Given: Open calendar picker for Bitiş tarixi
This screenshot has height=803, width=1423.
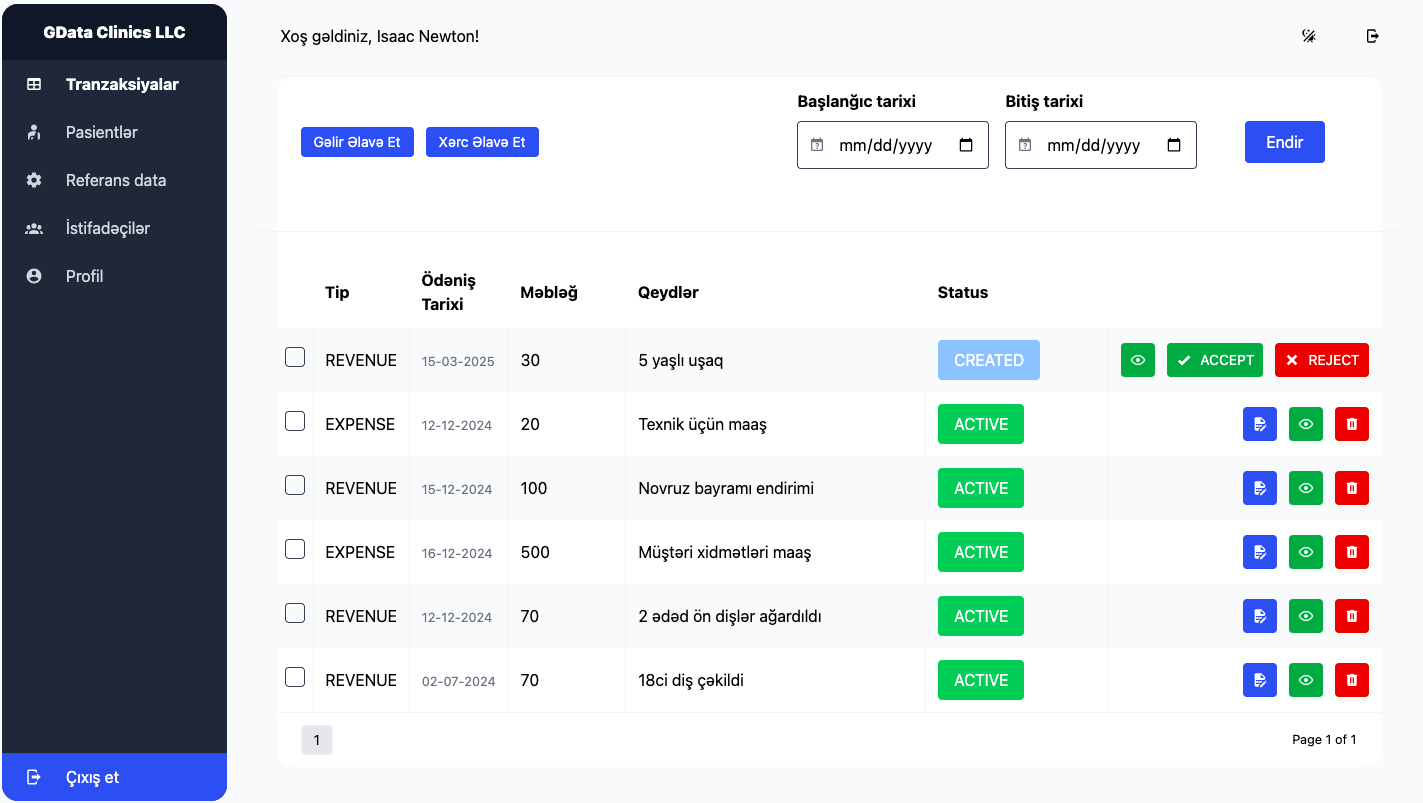Looking at the screenshot, I should pos(1174,145).
